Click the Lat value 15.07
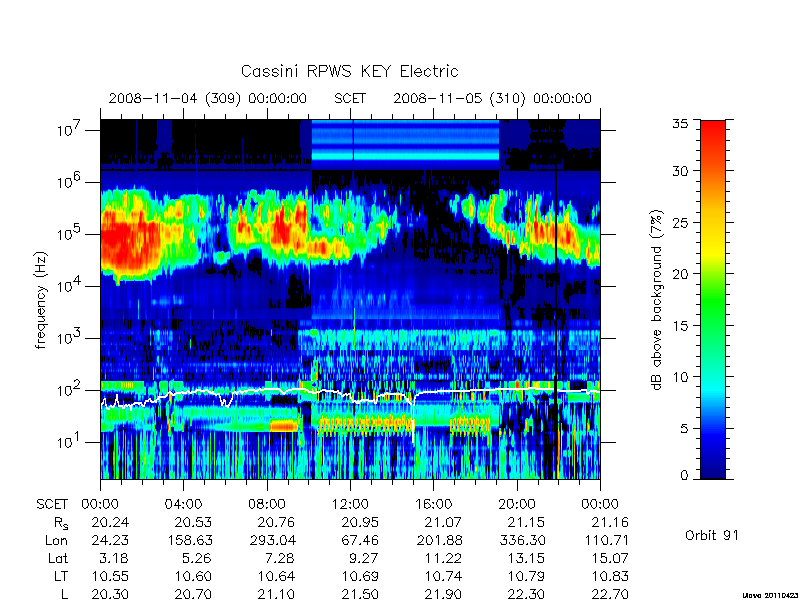800x600 pixels. pyautogui.click(x=610, y=558)
